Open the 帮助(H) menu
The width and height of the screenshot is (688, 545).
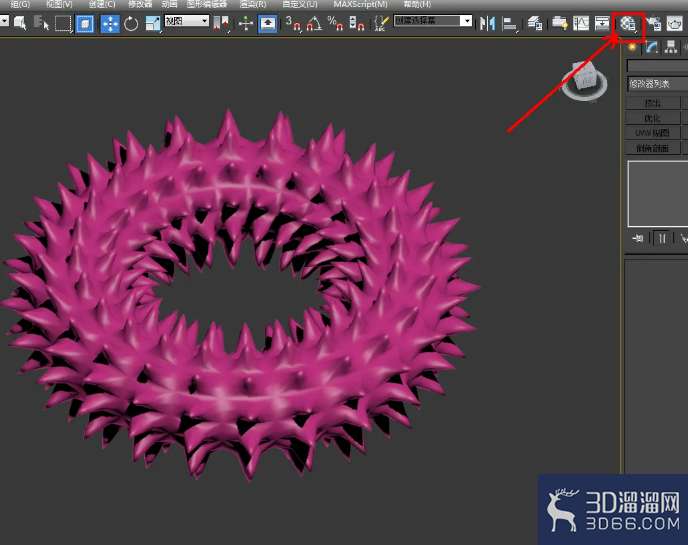click(417, 4)
